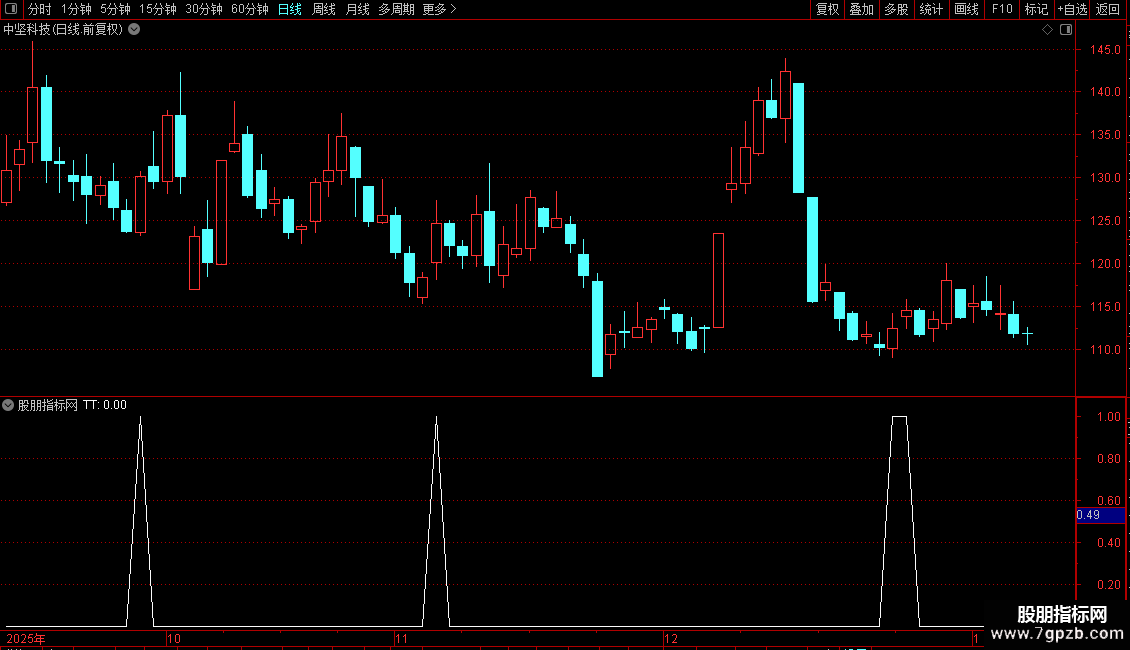Open the 画线 drawing tools
1130x650 pixels.
point(966,9)
